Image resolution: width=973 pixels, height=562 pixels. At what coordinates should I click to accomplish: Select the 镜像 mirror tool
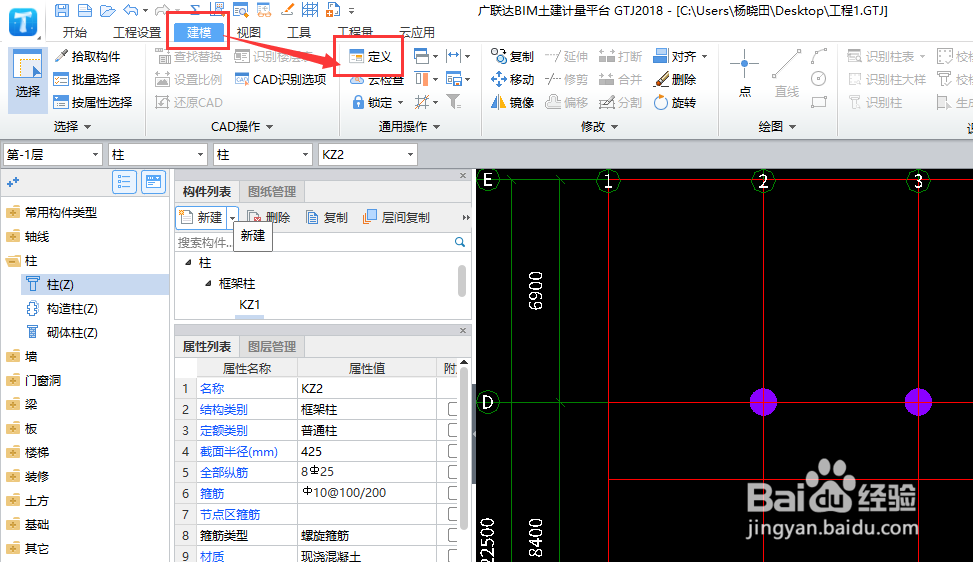(512, 102)
